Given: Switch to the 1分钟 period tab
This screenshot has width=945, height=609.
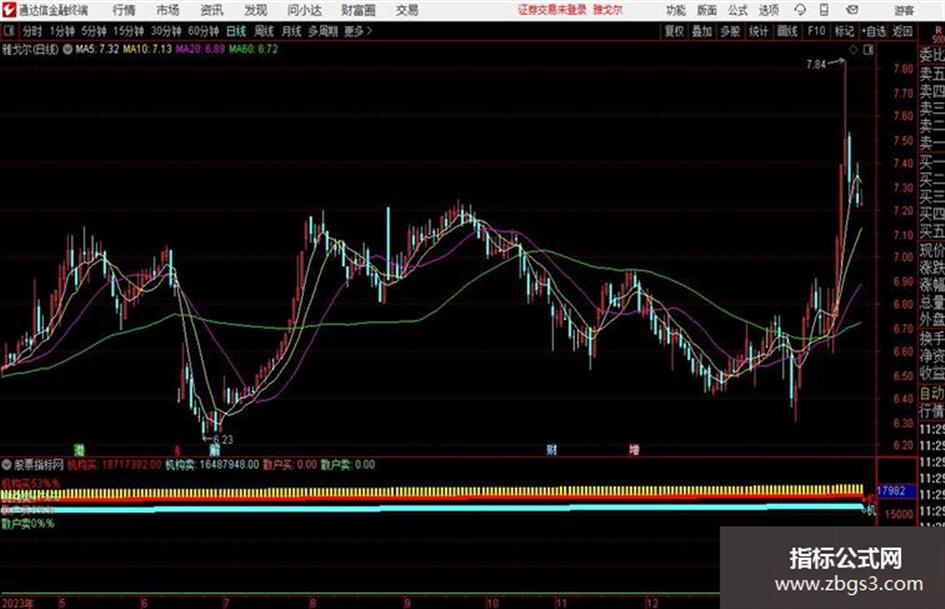Looking at the screenshot, I should tap(62, 31).
